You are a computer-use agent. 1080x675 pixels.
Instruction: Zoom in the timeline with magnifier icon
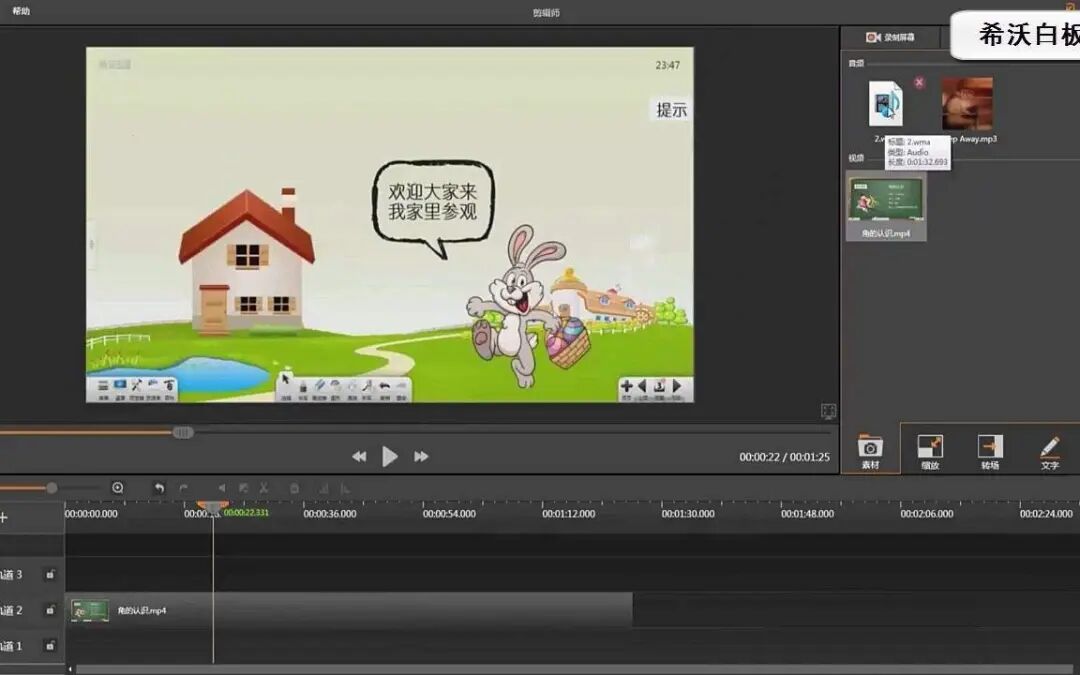coord(118,488)
